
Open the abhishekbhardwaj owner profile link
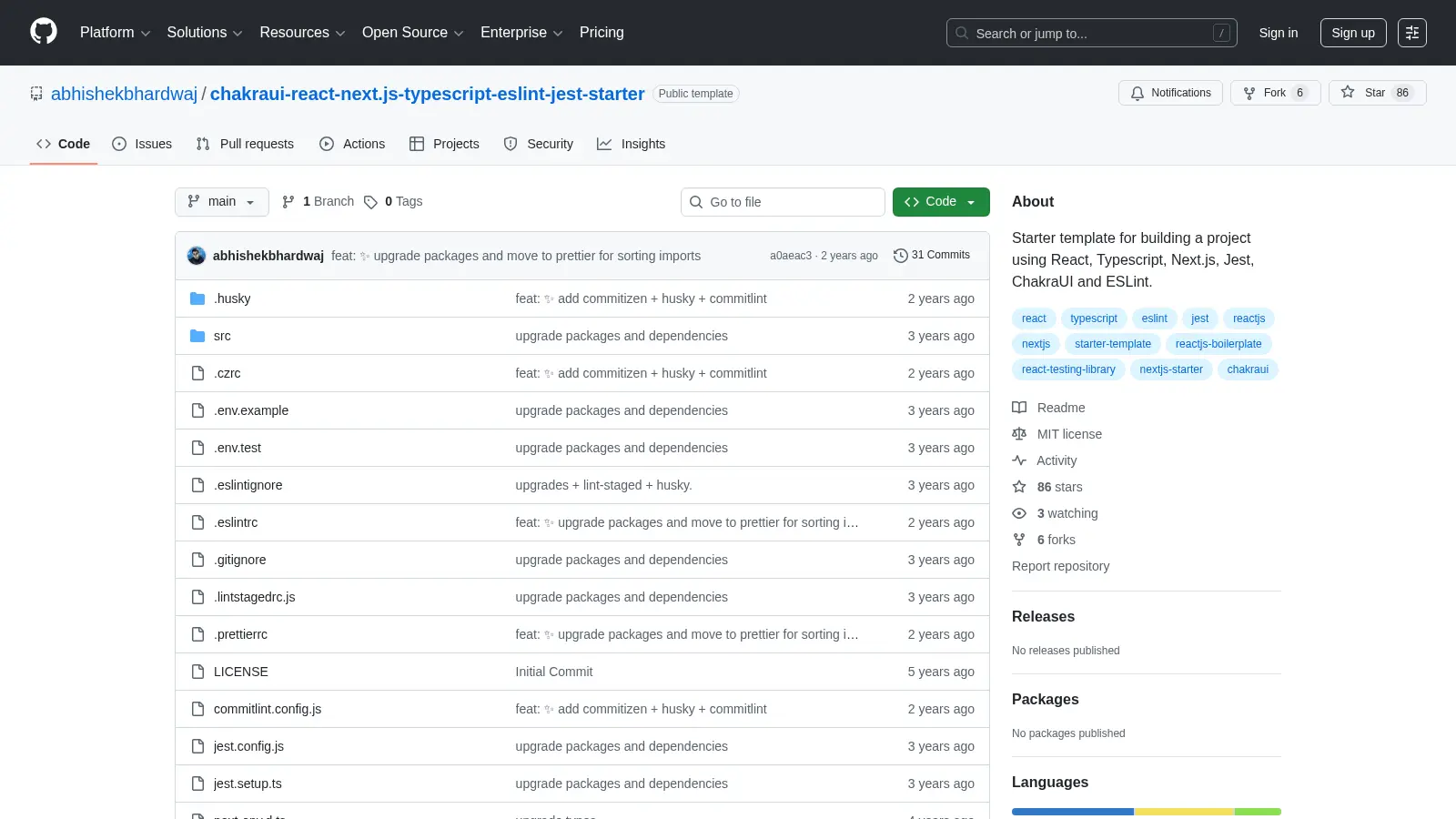click(x=124, y=94)
